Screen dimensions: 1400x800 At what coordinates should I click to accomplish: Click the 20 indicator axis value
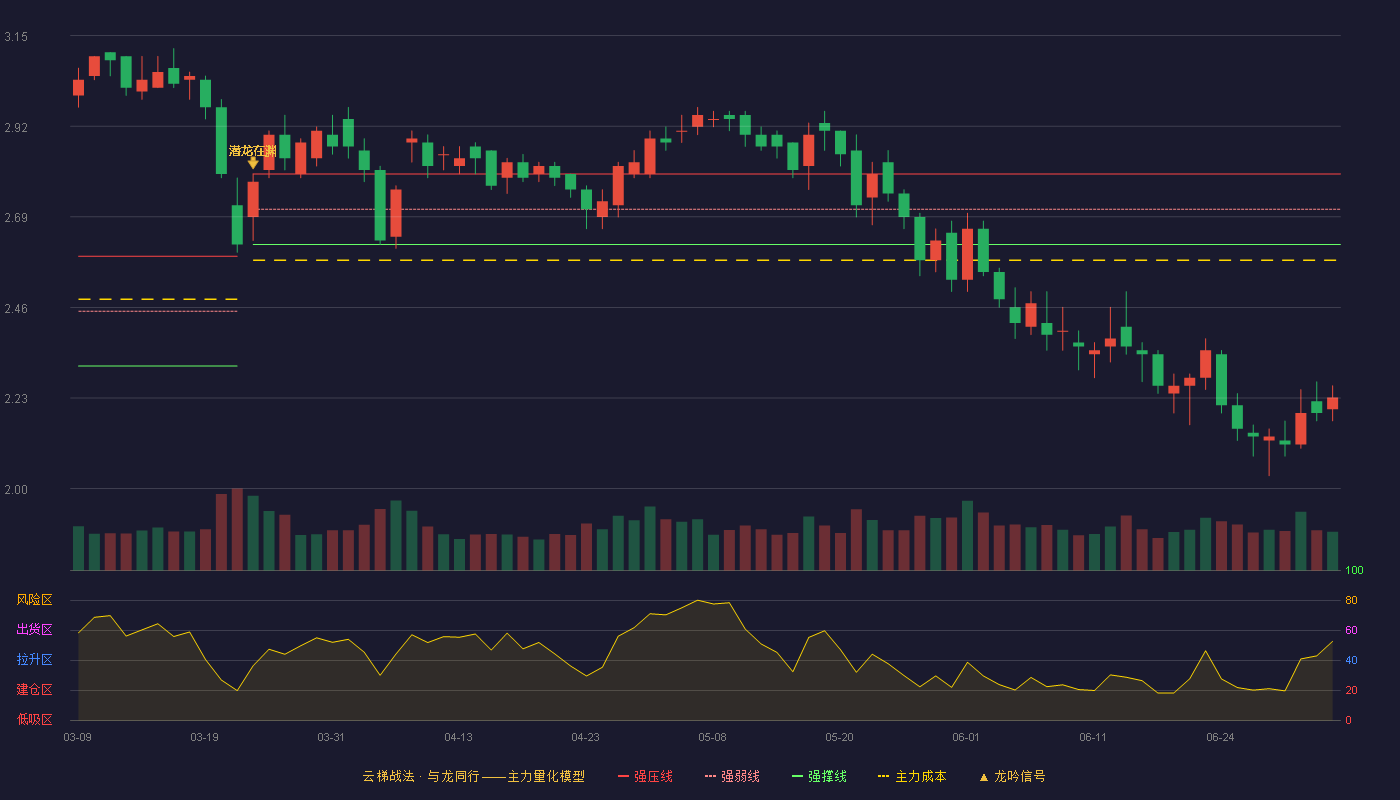coord(1351,691)
